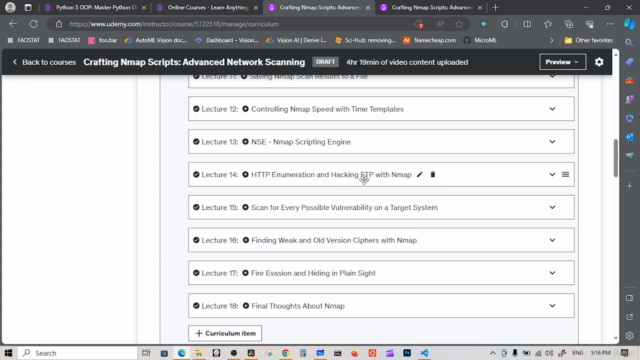Viewport: 640px width, 360px height.
Task: Open File Explorer from taskbar
Action: tap(199, 353)
